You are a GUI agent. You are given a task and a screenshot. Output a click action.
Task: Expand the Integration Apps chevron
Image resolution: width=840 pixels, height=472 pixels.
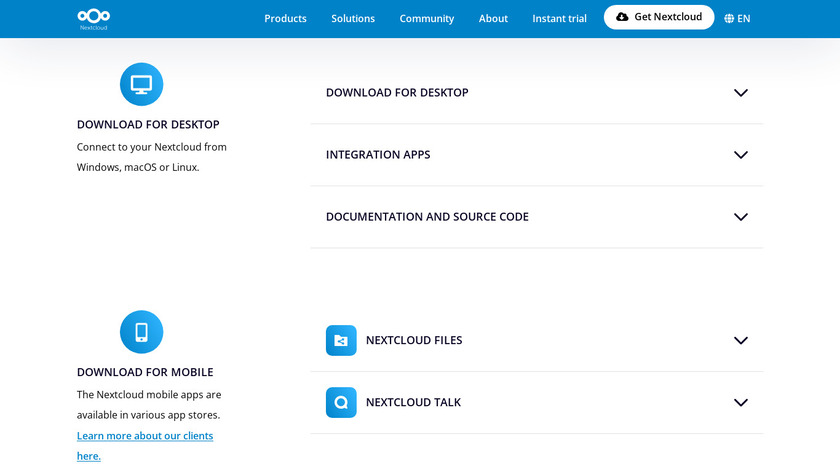[741, 155]
